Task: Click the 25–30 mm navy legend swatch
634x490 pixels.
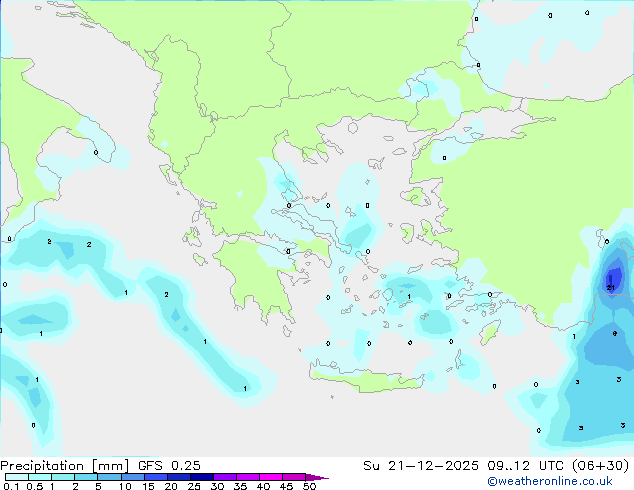Action: click(201, 477)
